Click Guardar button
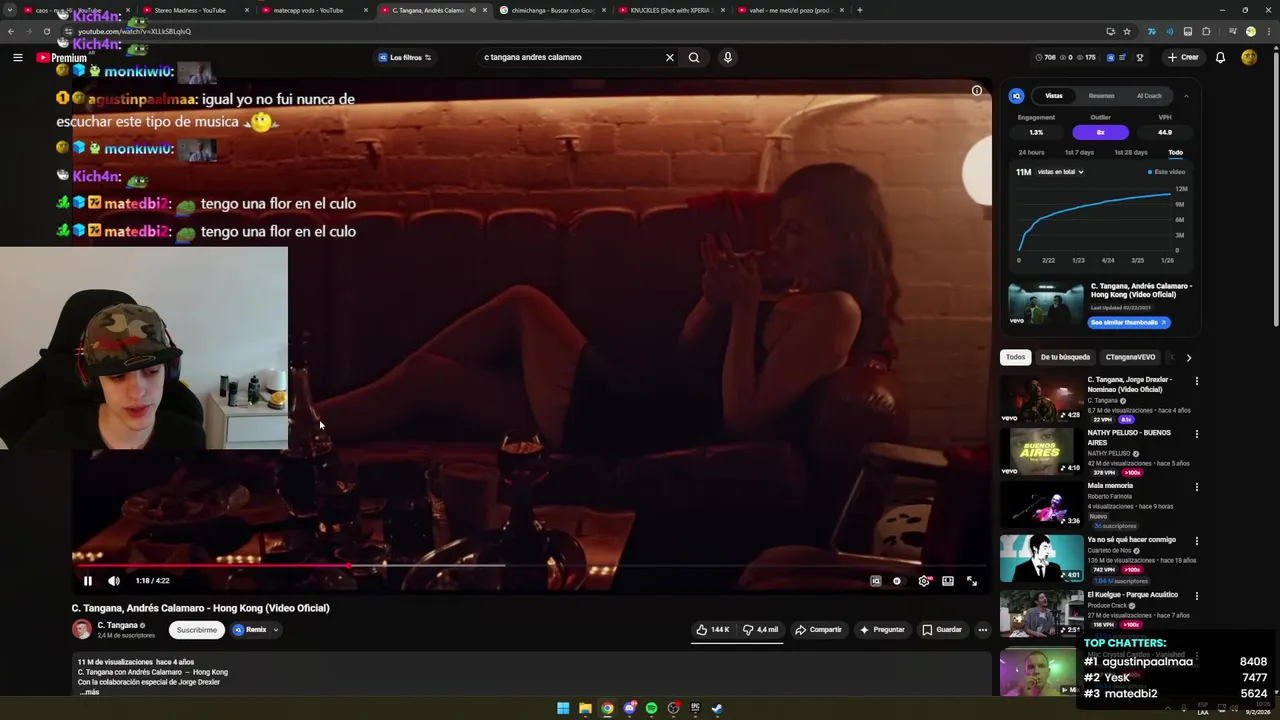The width and height of the screenshot is (1280, 720). coord(942,630)
